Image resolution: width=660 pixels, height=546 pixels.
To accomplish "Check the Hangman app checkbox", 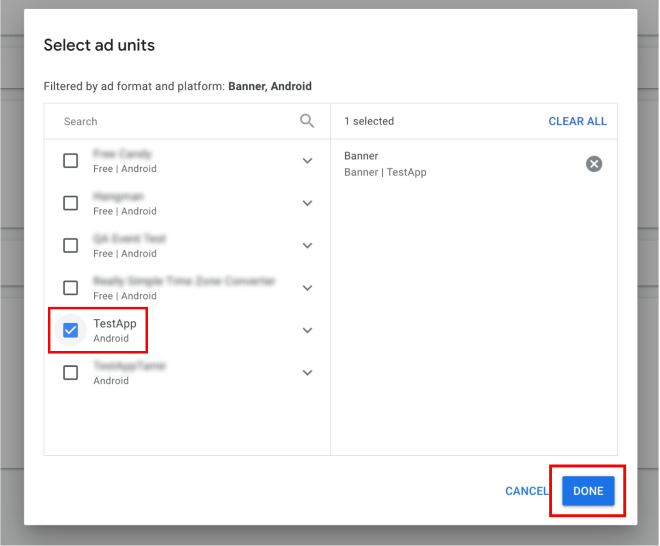I will pos(70,203).
